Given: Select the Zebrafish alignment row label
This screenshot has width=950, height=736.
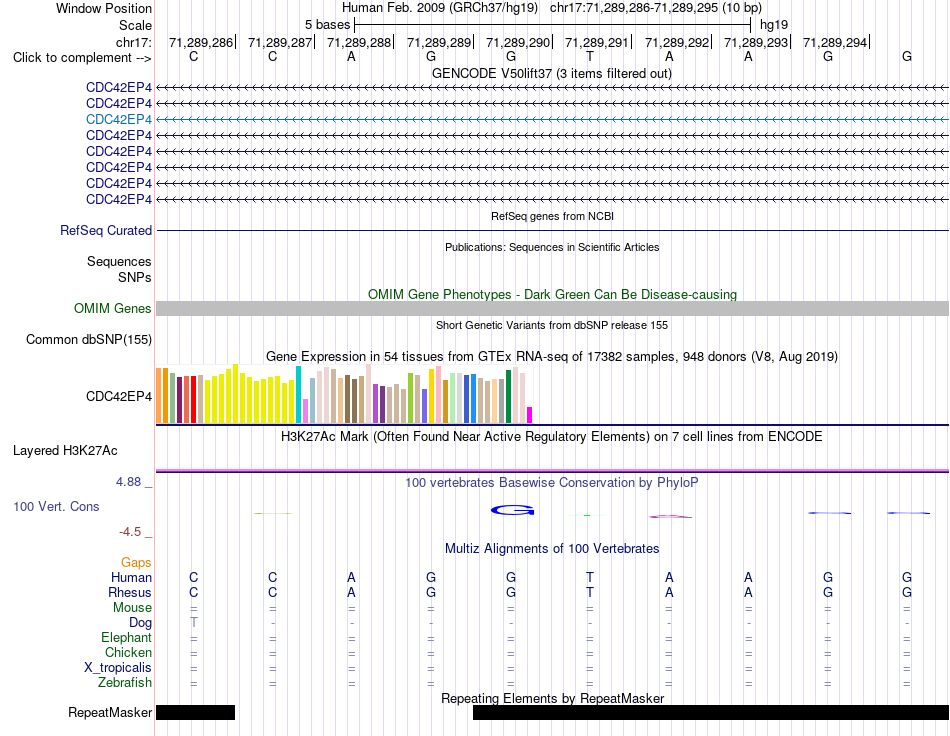Looking at the screenshot, I should (x=125, y=683).
